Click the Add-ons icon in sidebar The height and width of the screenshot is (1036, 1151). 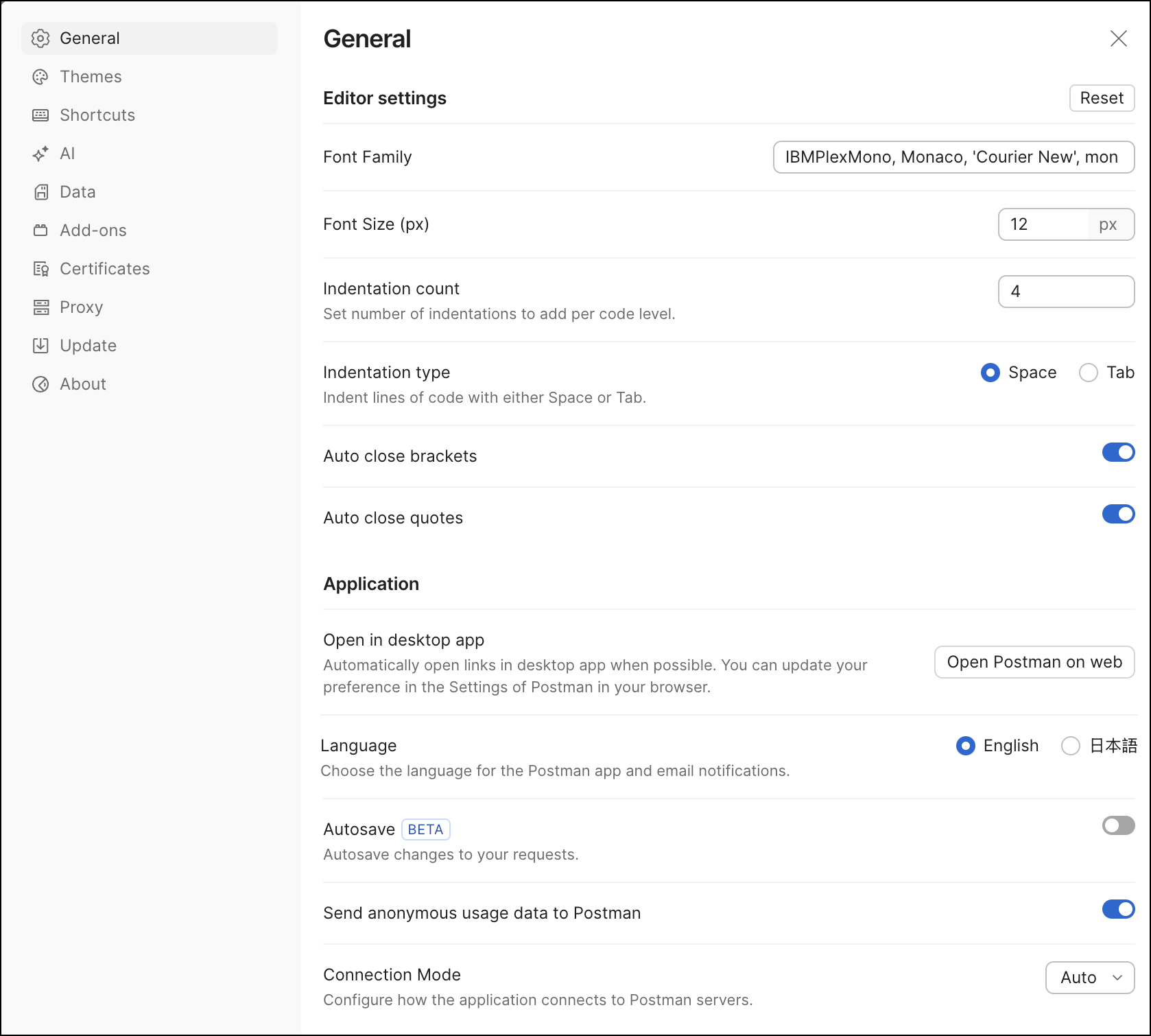click(40, 231)
